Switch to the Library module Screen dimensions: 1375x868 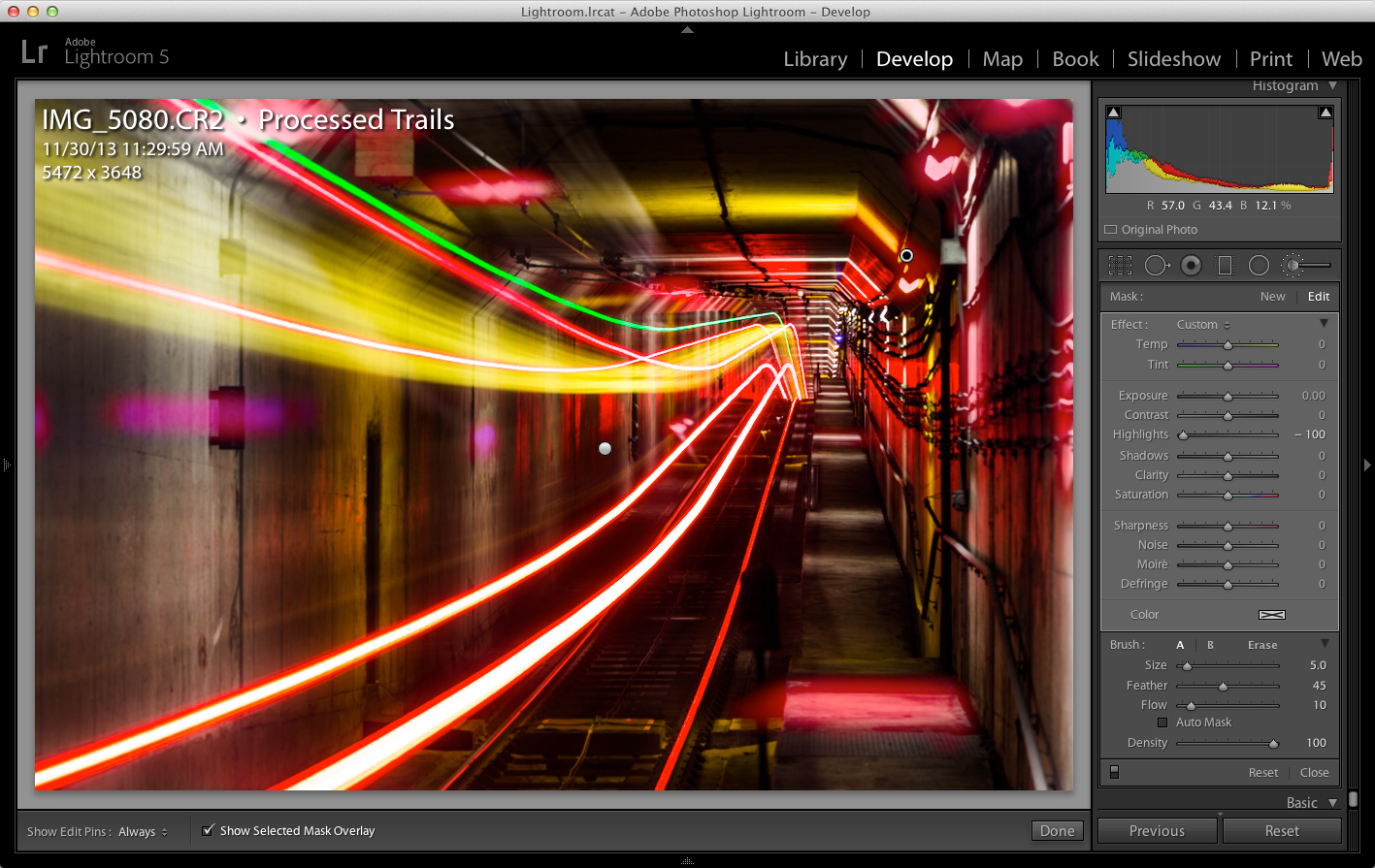tap(815, 59)
